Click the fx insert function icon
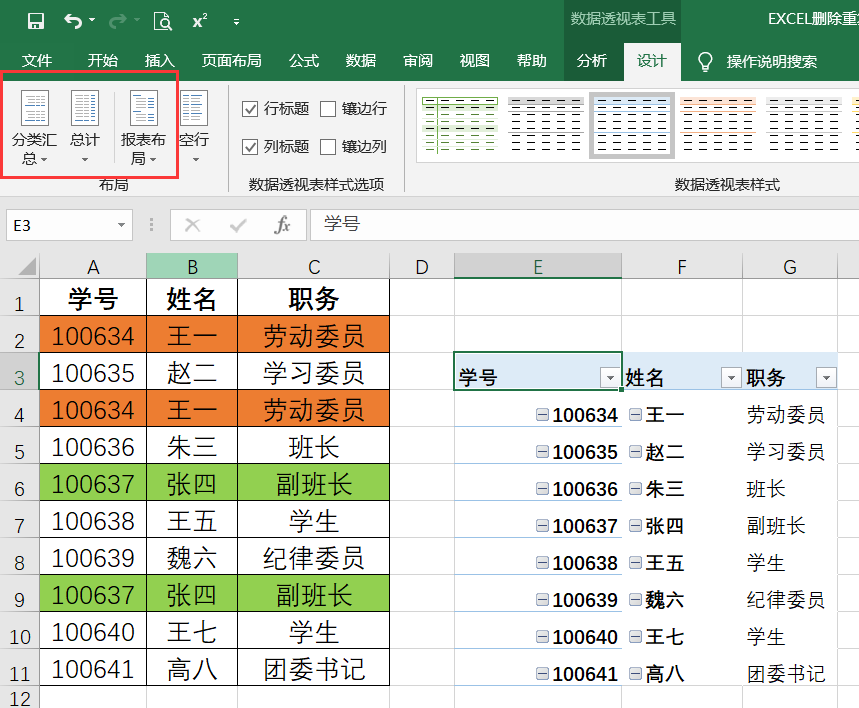This screenshot has width=859, height=708. pos(282,225)
